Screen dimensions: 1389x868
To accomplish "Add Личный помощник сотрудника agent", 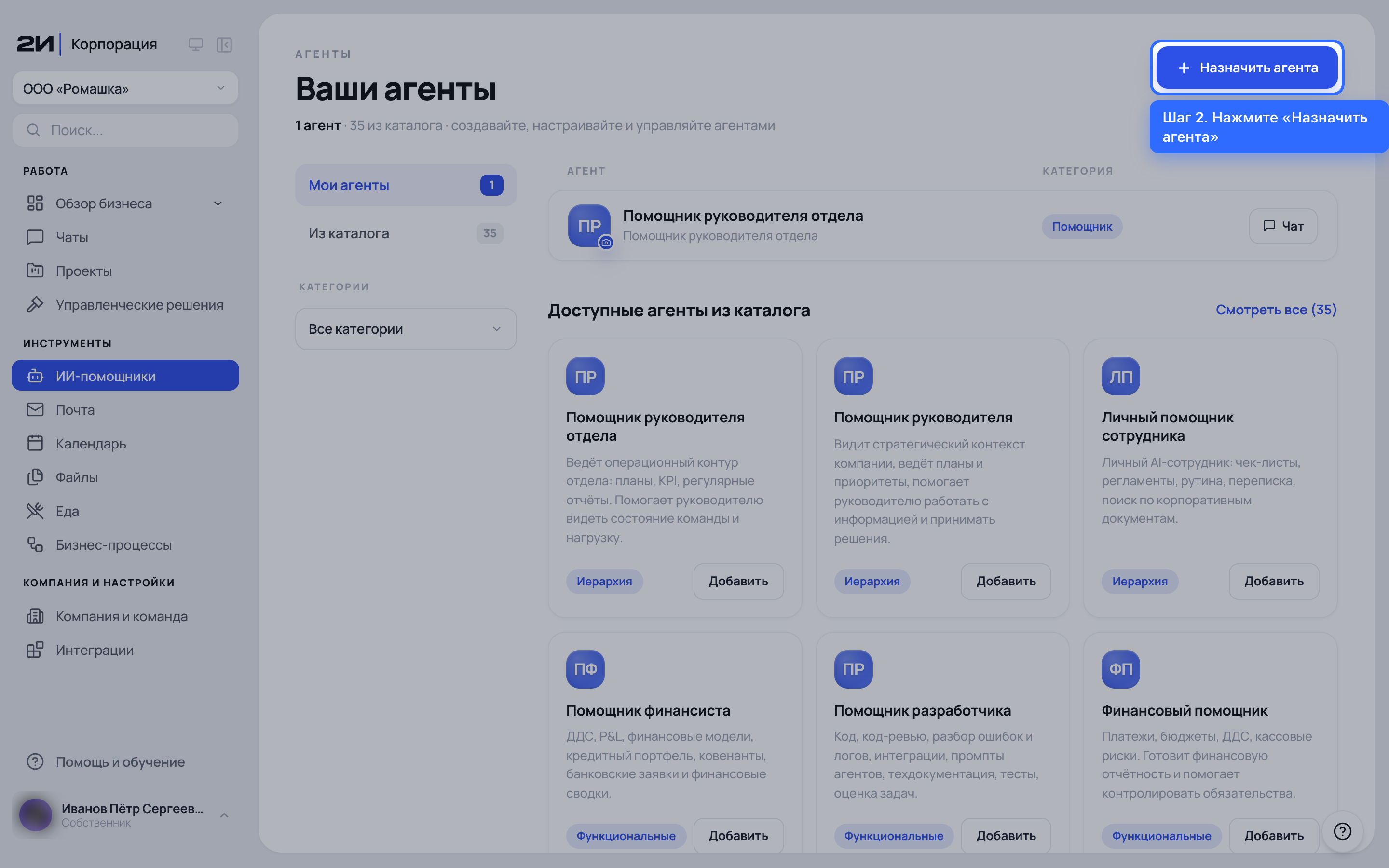I will 1274,581.
